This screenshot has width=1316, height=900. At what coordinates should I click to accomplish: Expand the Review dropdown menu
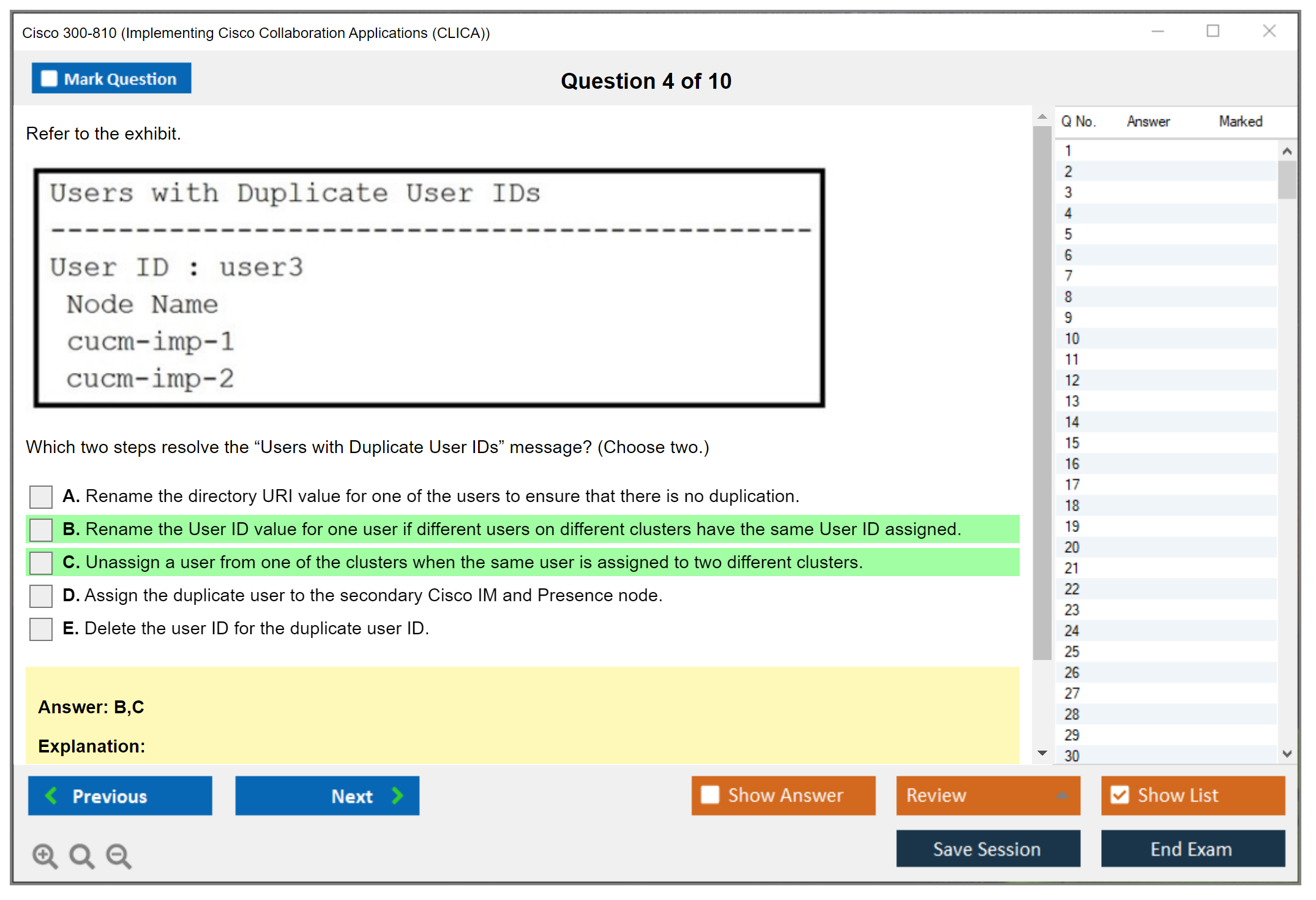click(x=1062, y=795)
